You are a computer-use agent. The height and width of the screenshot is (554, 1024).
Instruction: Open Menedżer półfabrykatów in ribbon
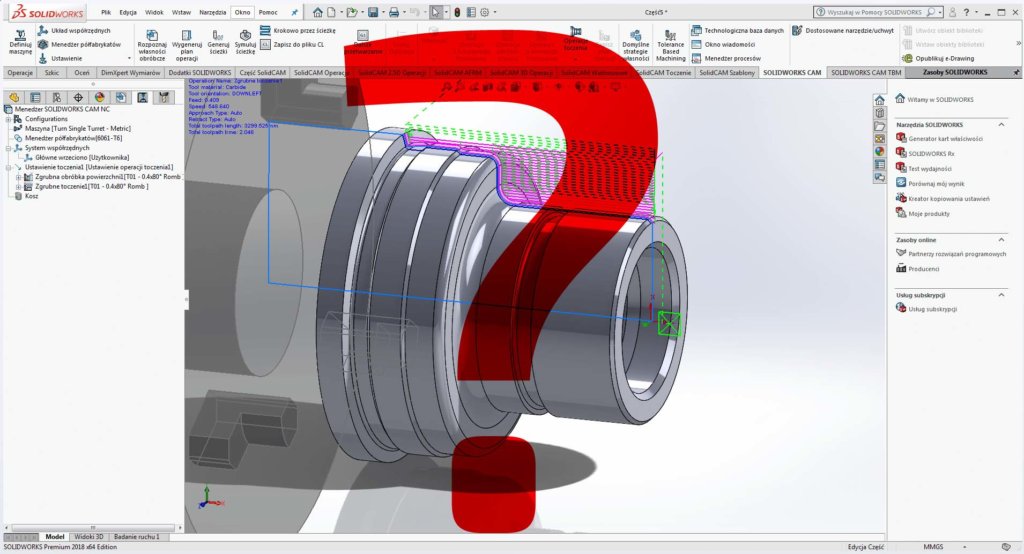pyautogui.click(x=79, y=44)
